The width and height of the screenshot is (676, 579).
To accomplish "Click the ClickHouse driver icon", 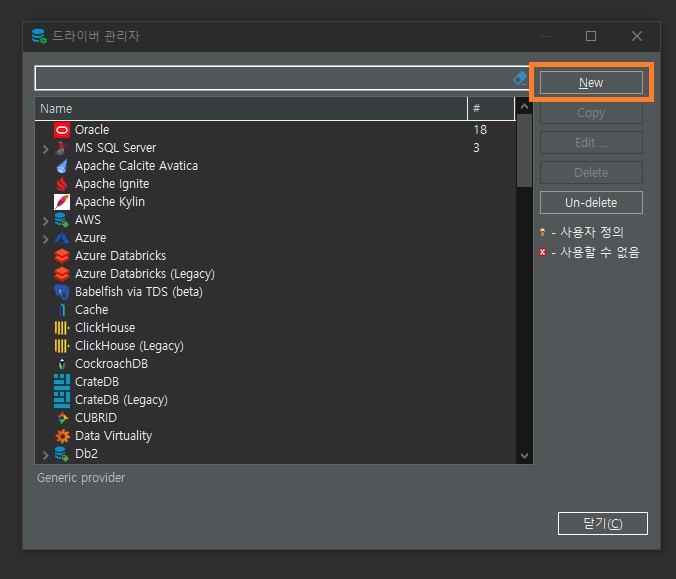I will click(x=62, y=328).
